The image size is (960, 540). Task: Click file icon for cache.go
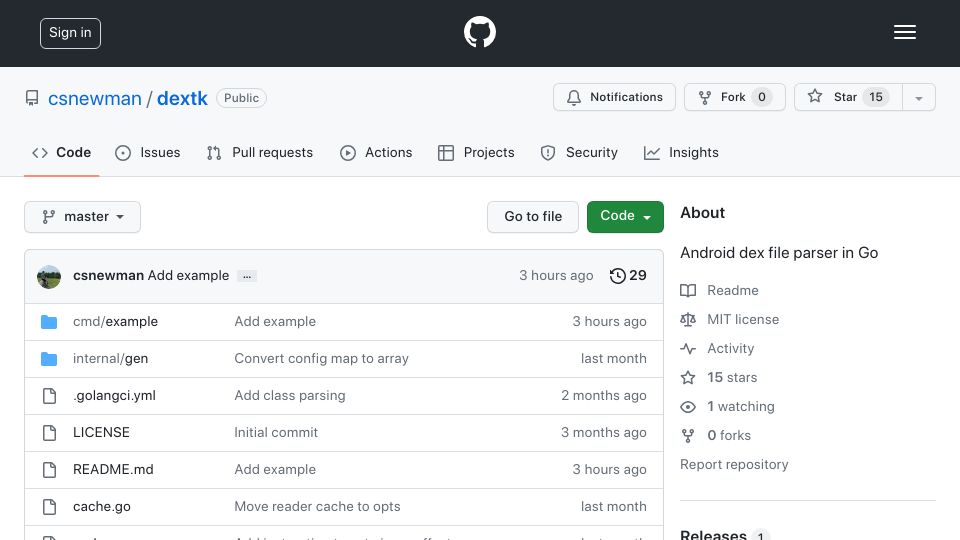tap(50, 507)
